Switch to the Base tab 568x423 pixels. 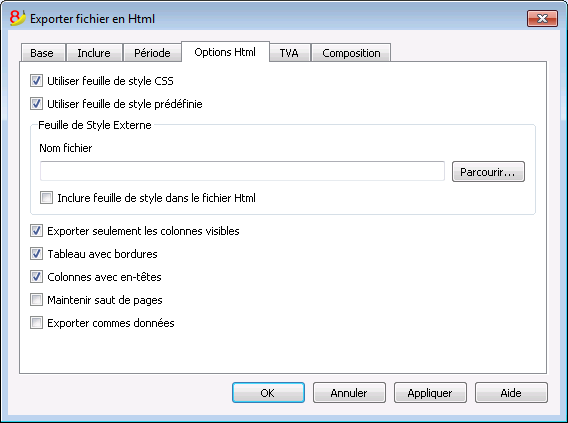coord(43,53)
